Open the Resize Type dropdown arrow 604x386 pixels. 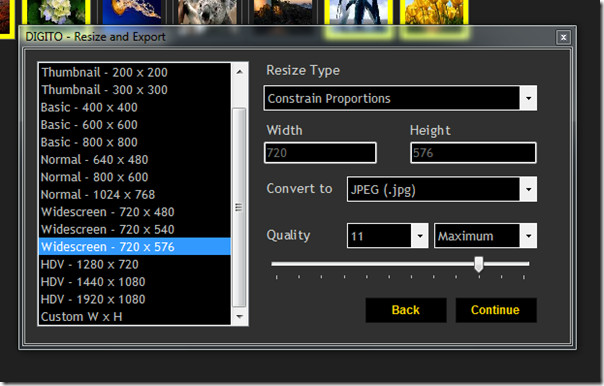click(528, 98)
